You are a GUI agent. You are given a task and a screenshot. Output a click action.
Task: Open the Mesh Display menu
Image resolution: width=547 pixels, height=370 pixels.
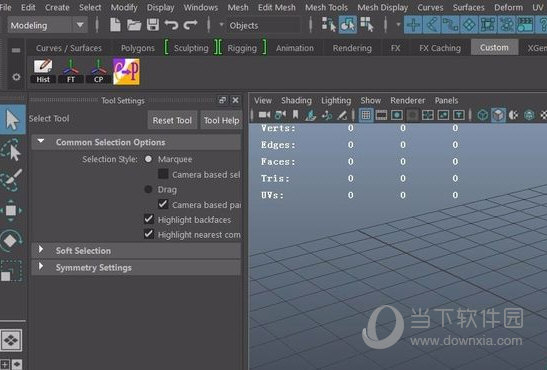click(x=383, y=7)
